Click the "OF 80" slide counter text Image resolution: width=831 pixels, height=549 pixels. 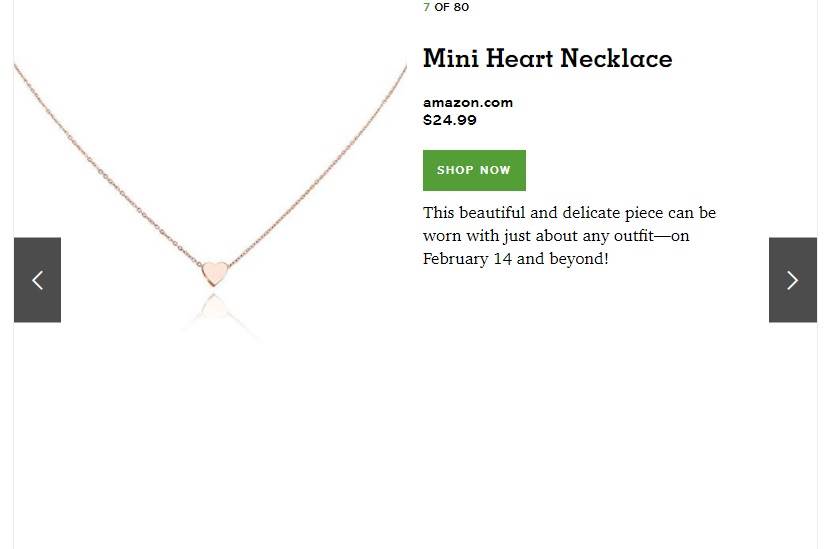[x=452, y=7]
